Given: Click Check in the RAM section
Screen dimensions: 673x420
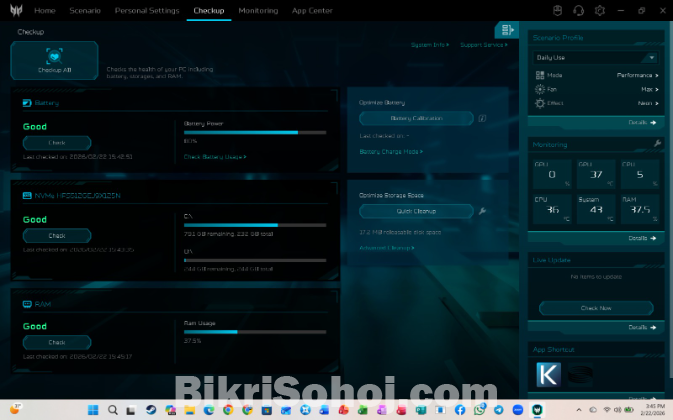Looking at the screenshot, I should [57, 342].
